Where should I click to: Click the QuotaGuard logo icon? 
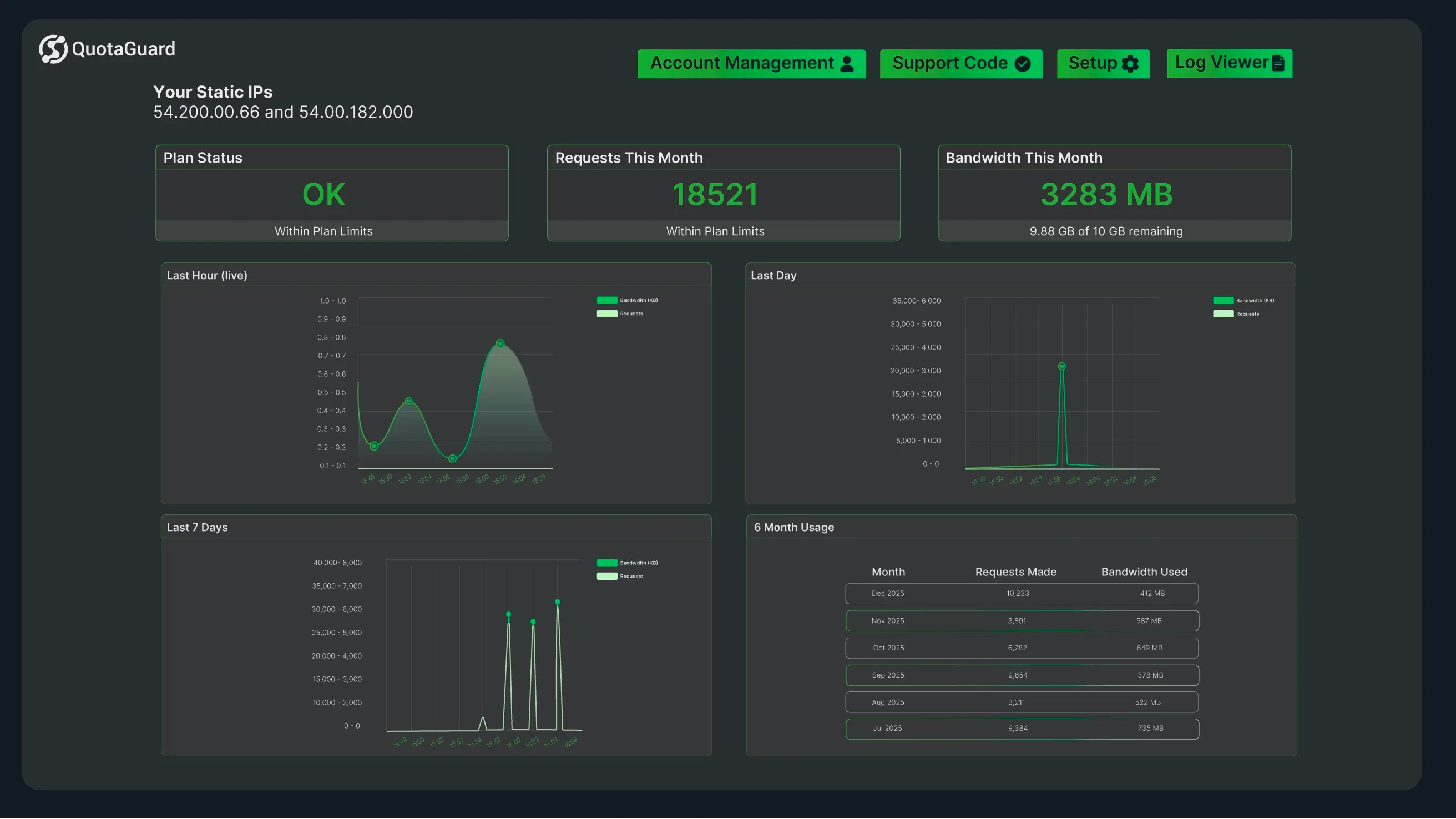53,49
